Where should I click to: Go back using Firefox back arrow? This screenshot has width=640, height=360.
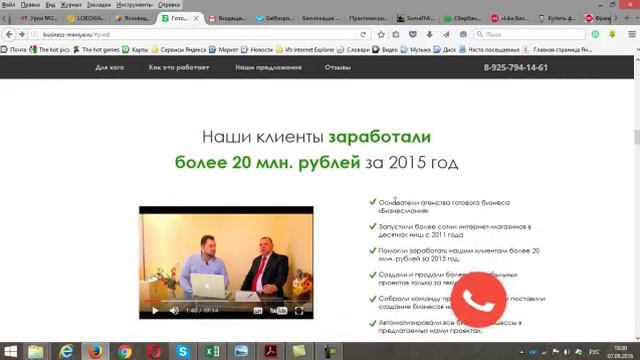pos(9,35)
